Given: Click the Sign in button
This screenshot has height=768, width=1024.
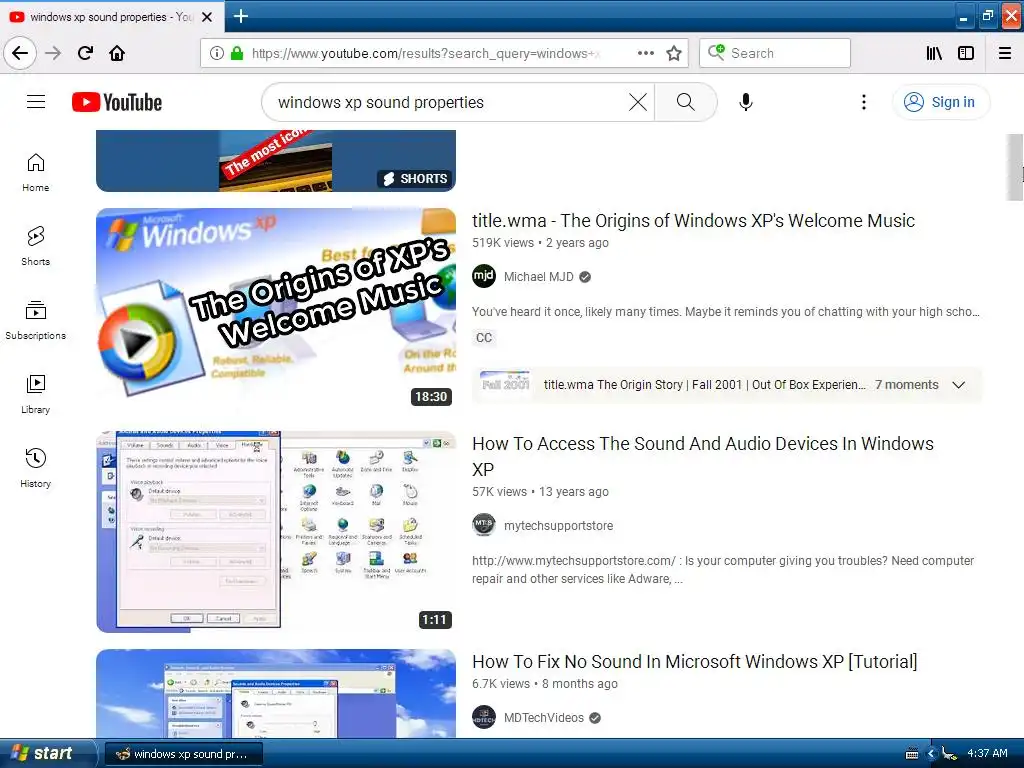Looking at the screenshot, I should coord(940,102).
